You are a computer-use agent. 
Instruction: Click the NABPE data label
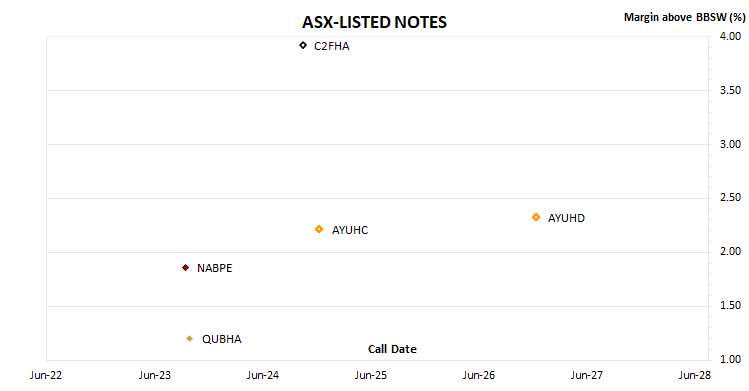pos(214,268)
